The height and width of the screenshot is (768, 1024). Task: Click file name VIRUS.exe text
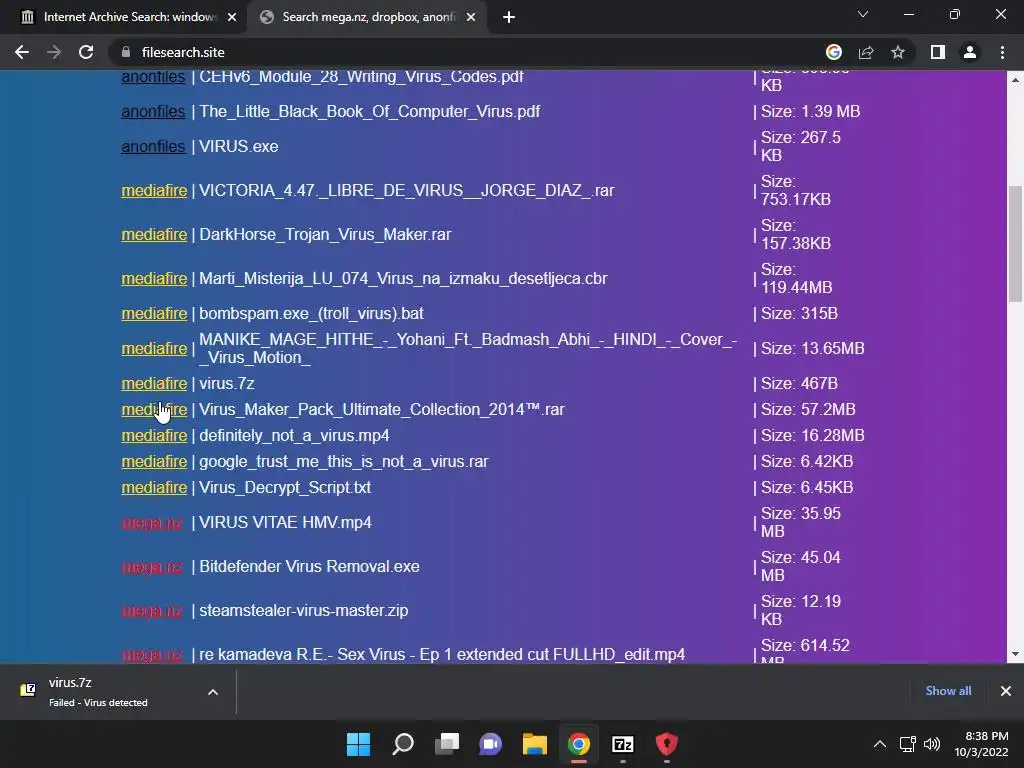[238, 146]
